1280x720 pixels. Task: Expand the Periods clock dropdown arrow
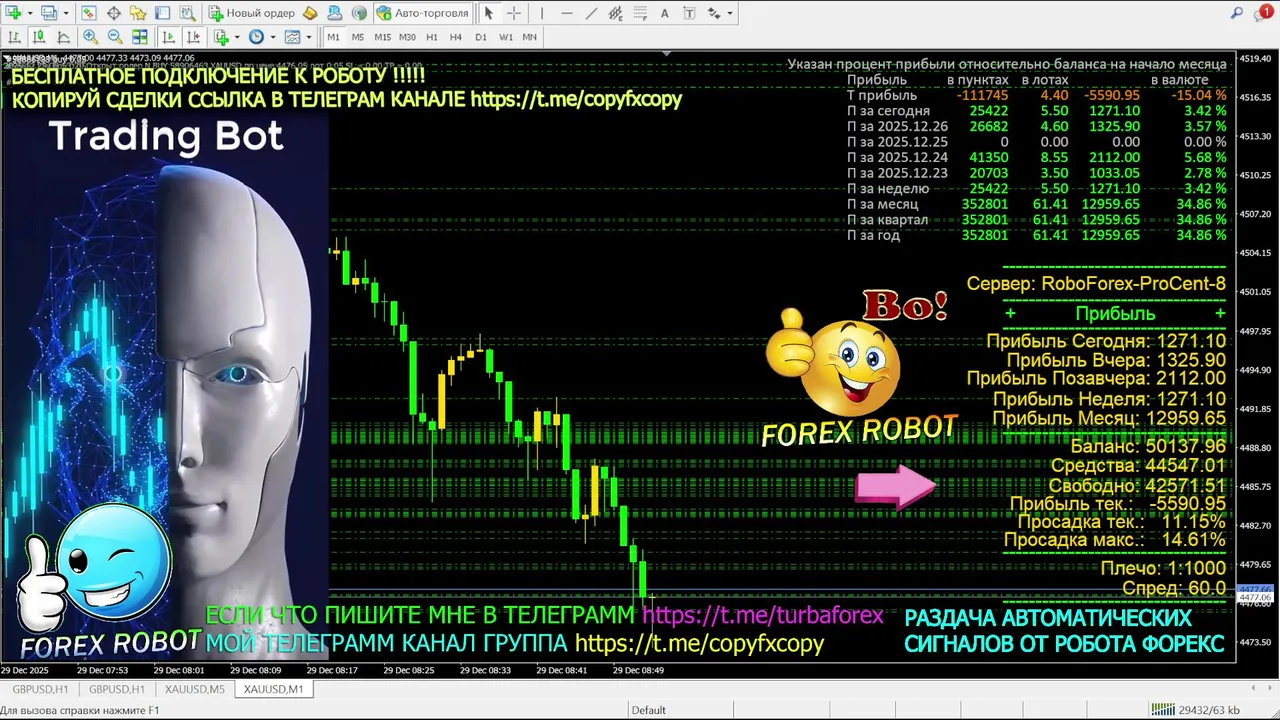click(x=273, y=37)
